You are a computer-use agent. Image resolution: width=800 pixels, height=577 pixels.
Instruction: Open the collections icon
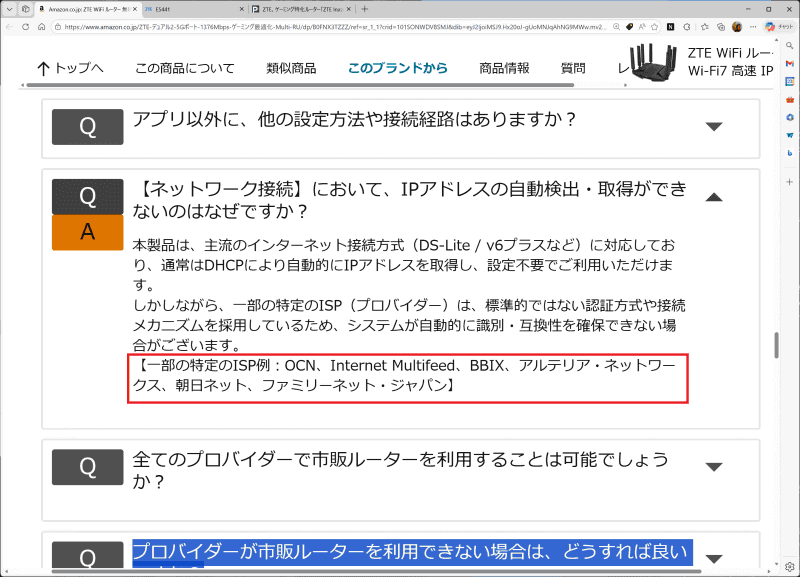coord(720,27)
